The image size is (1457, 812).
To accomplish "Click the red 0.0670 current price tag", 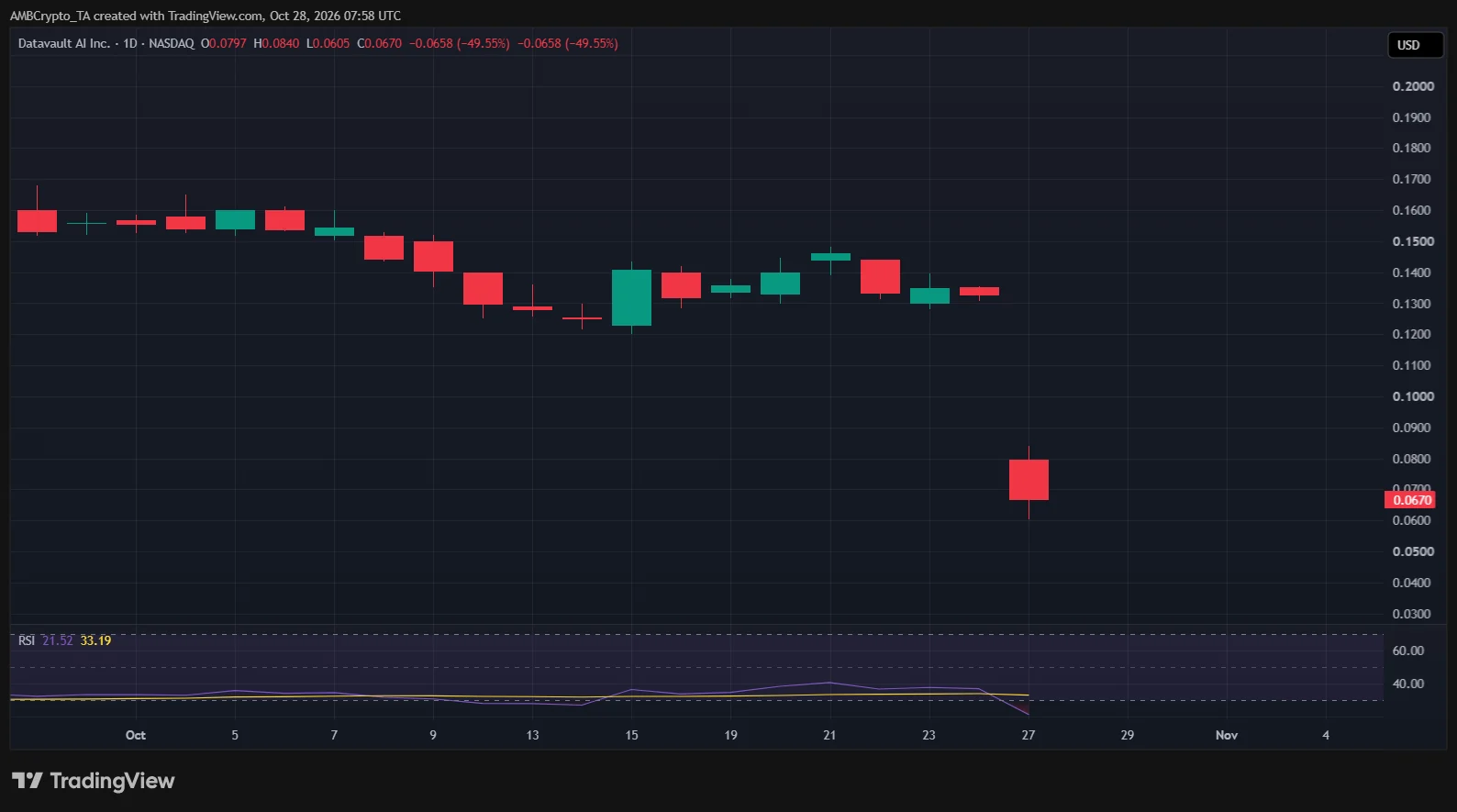I will tap(1410, 500).
